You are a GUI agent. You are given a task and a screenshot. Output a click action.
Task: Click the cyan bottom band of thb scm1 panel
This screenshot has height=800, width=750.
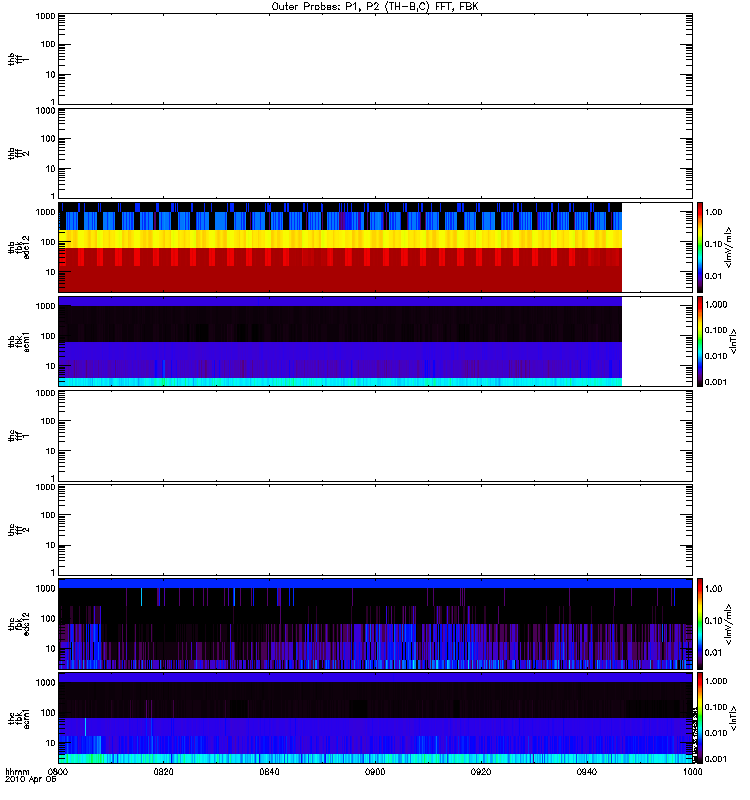point(340,382)
